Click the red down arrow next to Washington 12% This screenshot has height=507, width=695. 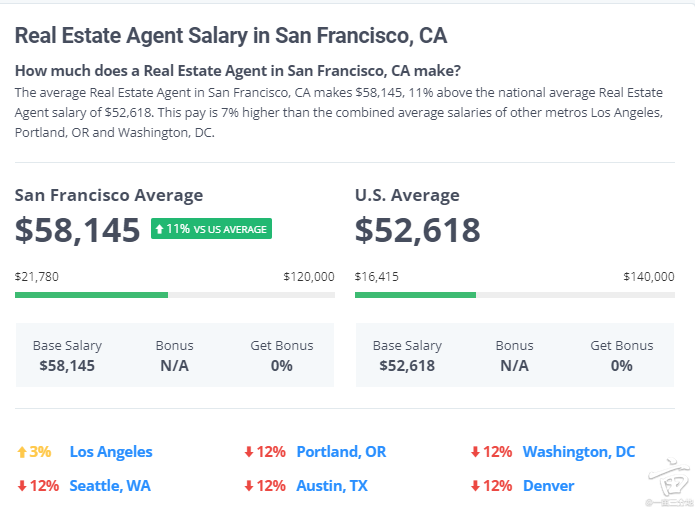coord(475,452)
